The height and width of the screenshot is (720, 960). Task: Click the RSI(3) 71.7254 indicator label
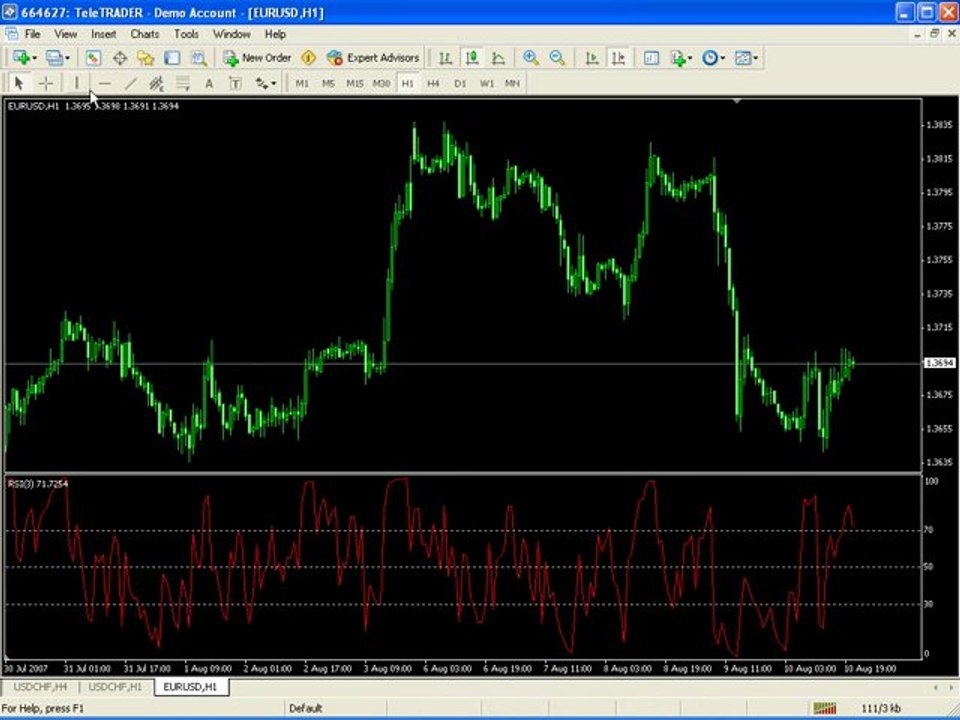[x=38, y=484]
